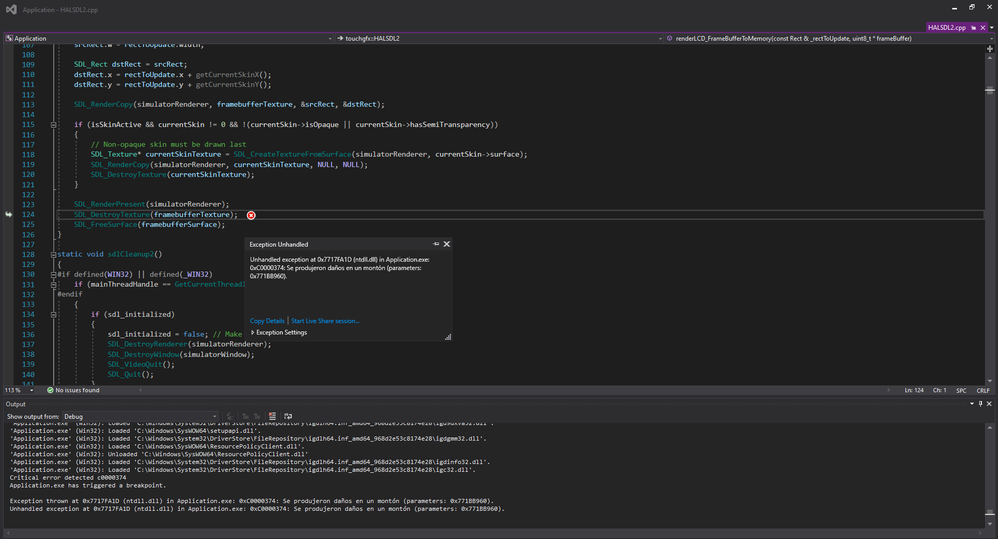Collapse sdlCleanup2 function at line 128
998x539 pixels.
click(x=53, y=255)
